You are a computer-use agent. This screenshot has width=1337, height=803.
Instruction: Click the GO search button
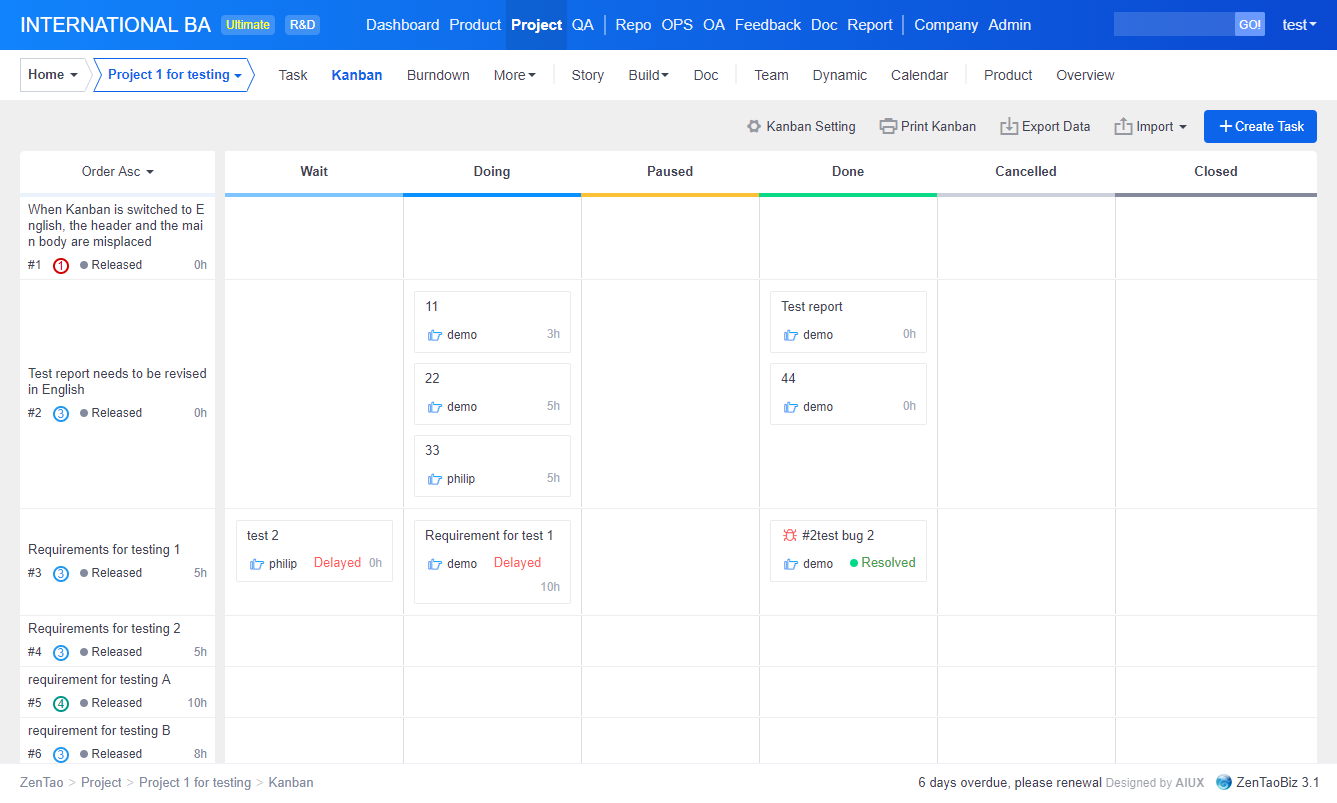pos(1249,24)
